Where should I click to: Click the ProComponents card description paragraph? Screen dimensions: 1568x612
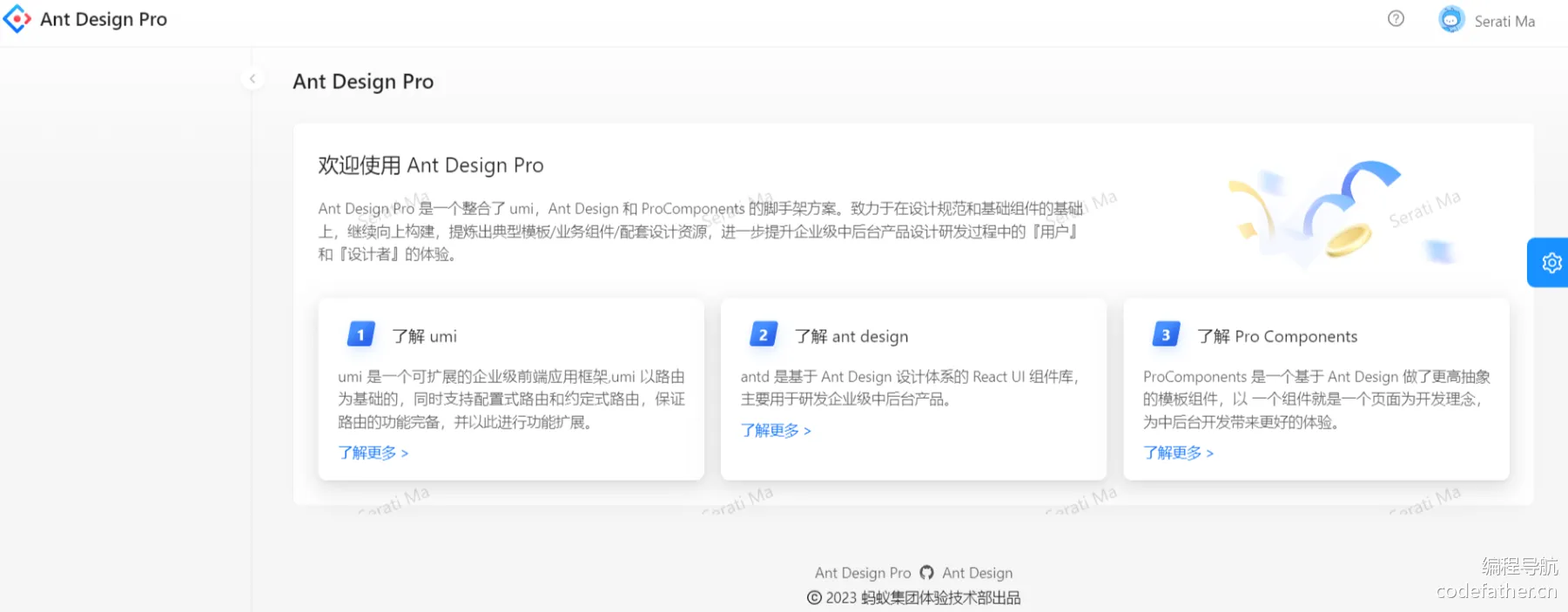(x=1317, y=400)
